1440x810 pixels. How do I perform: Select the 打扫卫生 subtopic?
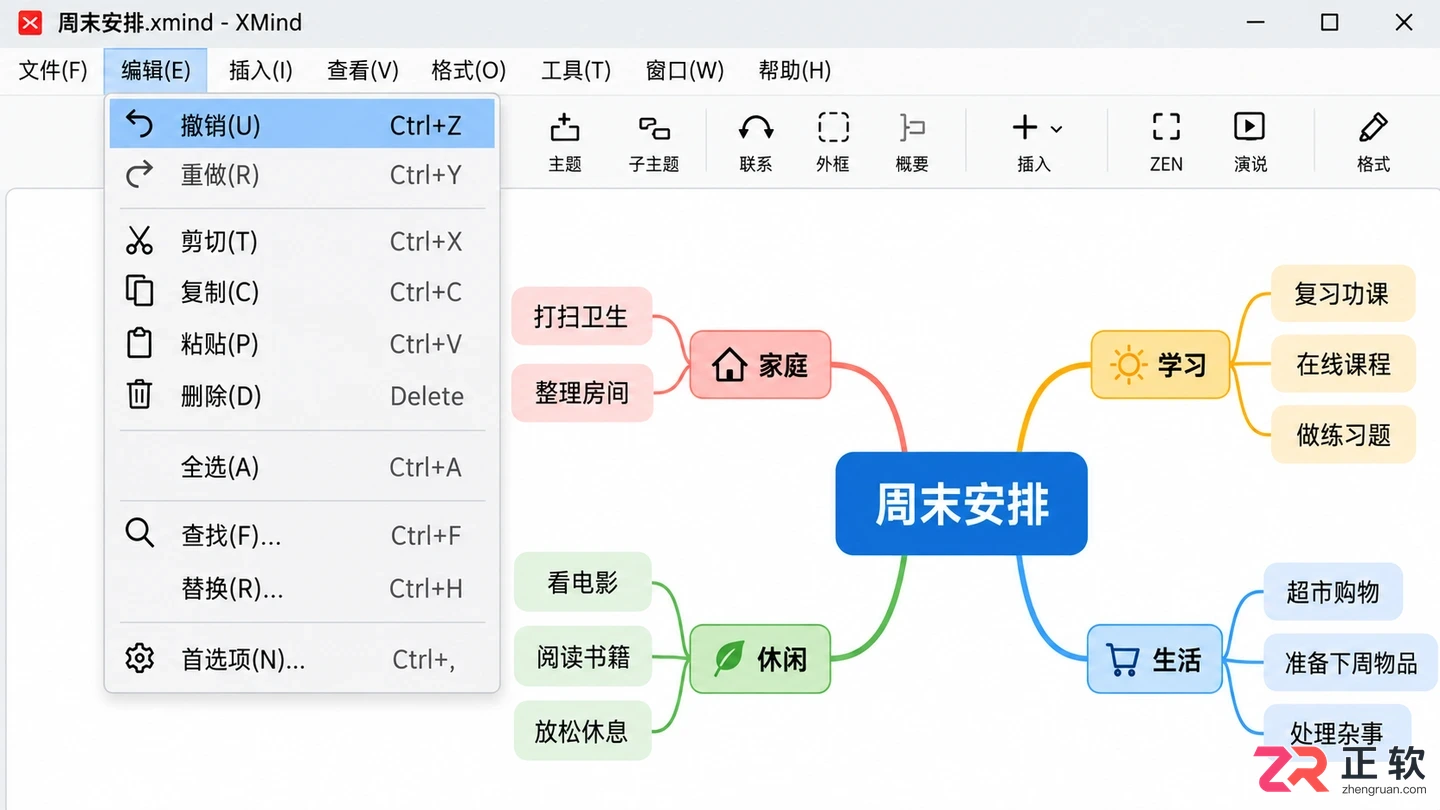click(581, 317)
